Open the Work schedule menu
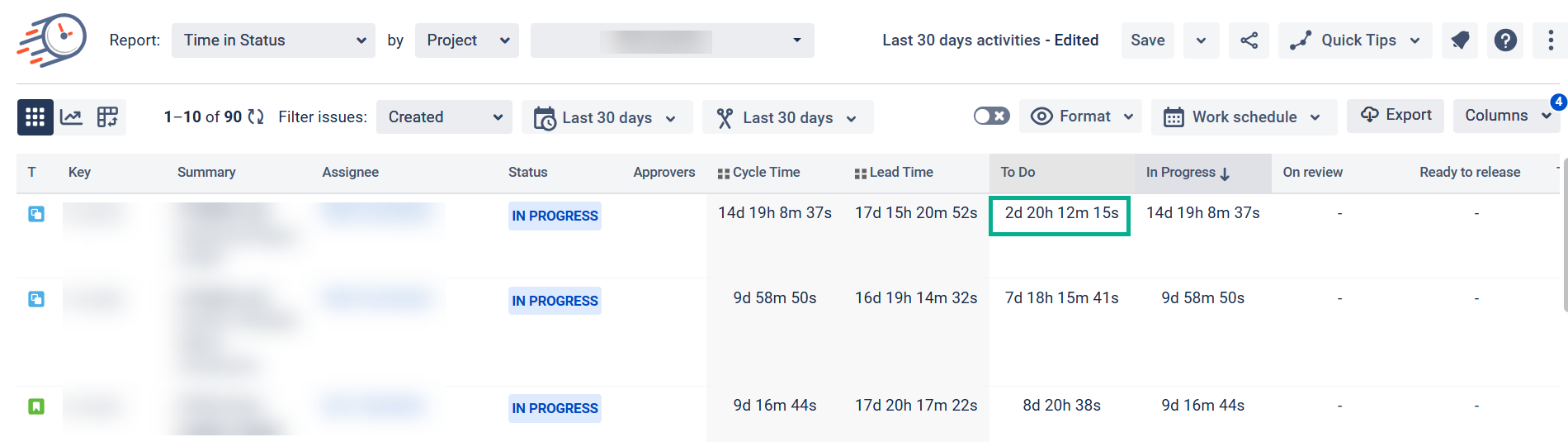The image size is (1568, 442). click(x=1244, y=117)
